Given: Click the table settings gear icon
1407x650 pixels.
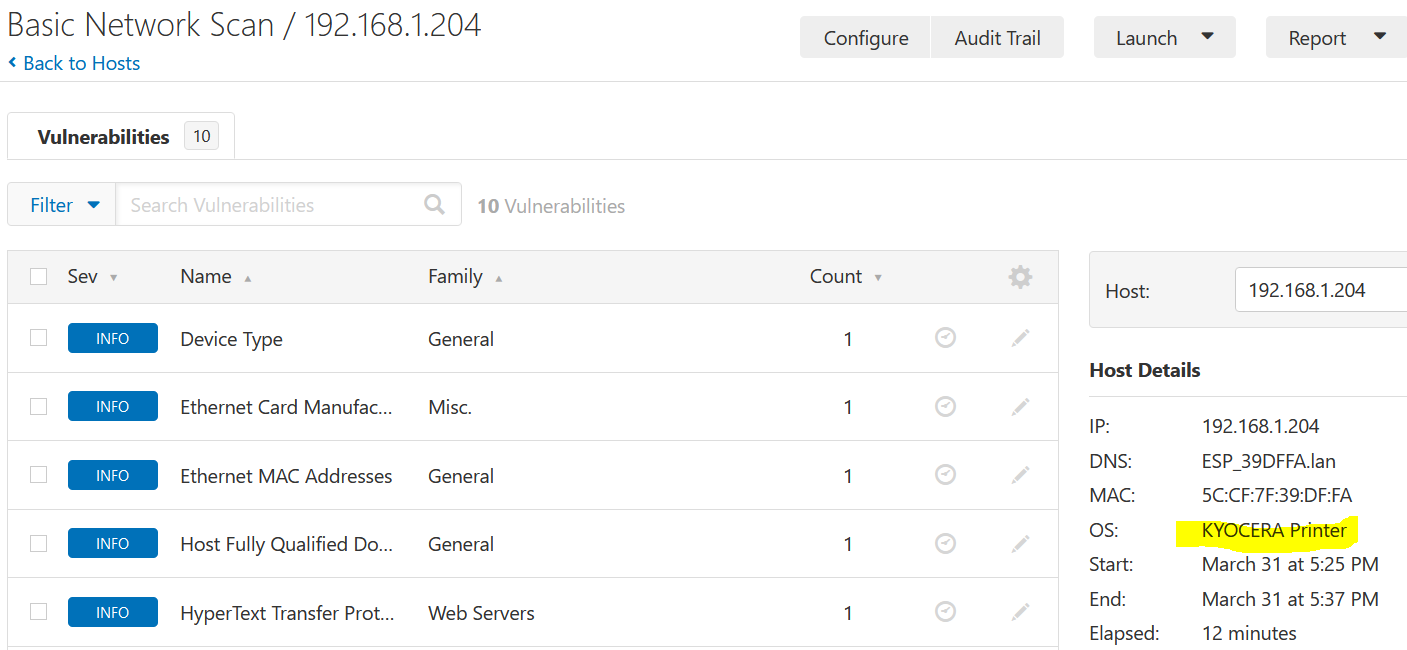Looking at the screenshot, I should [1020, 277].
